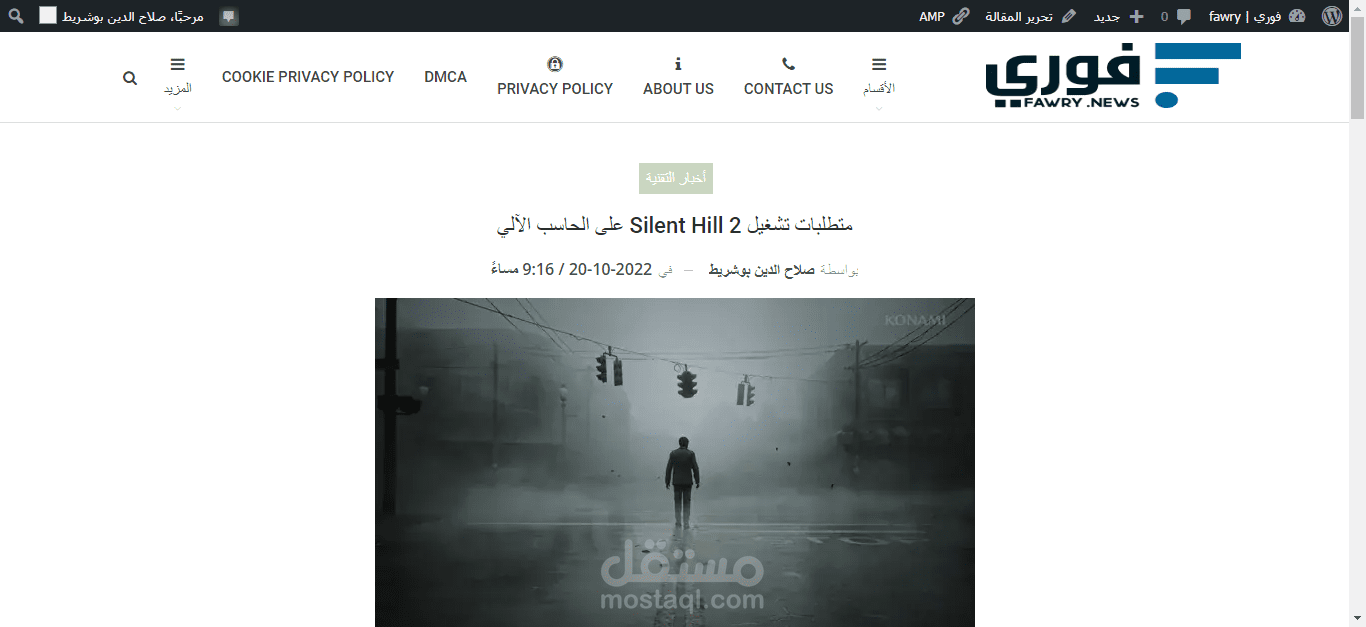1366x627 pixels.
Task: Open the DMCA page
Action: click(445, 76)
